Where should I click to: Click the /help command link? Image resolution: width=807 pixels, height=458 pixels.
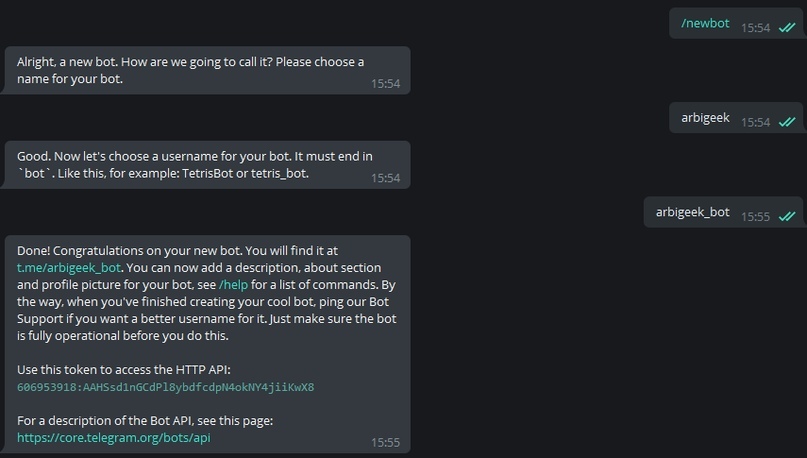pos(233,285)
